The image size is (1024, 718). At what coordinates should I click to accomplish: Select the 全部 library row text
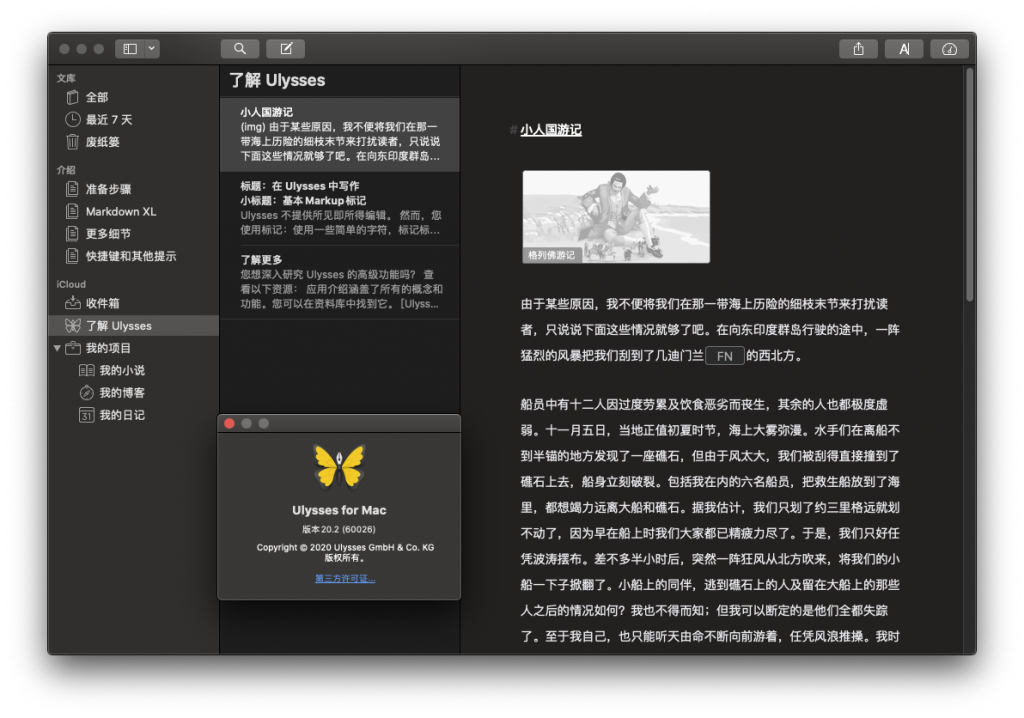[x=97, y=97]
